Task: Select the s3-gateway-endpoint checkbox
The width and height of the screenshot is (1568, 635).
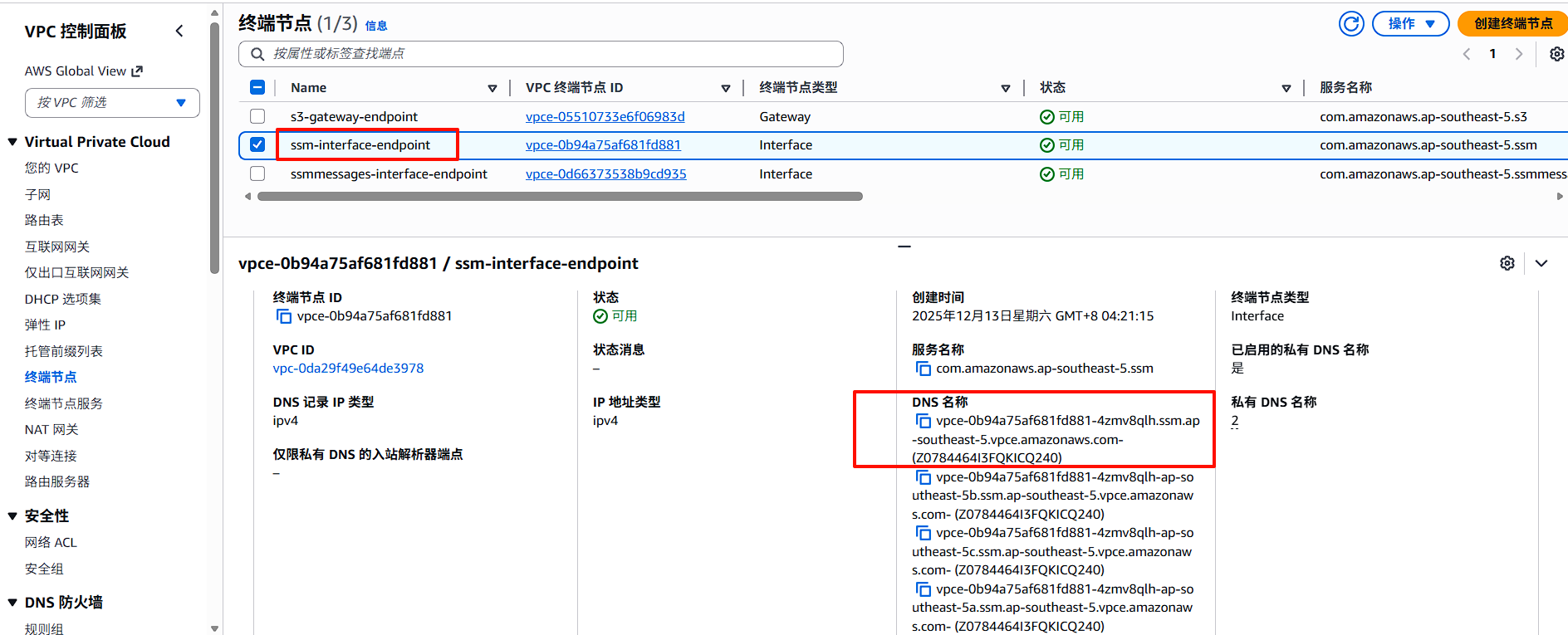Action: [257, 117]
